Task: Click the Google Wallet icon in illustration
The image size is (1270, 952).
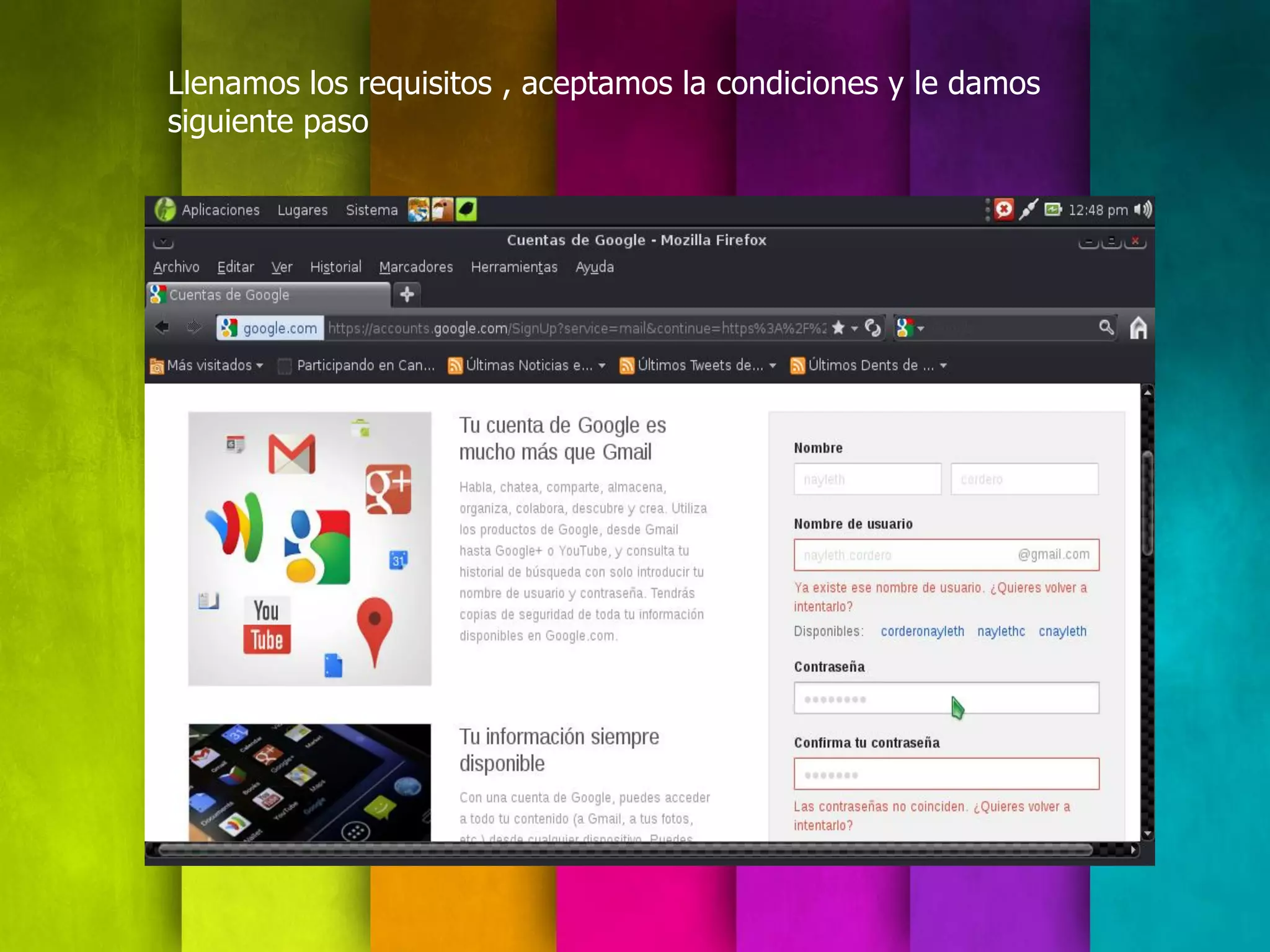Action: 235,527
